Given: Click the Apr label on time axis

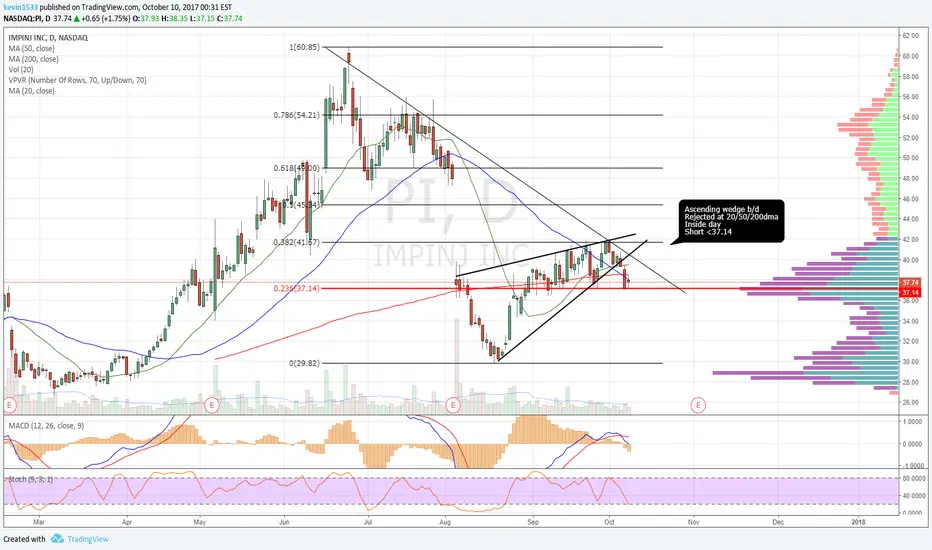Looking at the screenshot, I should click(x=127, y=522).
